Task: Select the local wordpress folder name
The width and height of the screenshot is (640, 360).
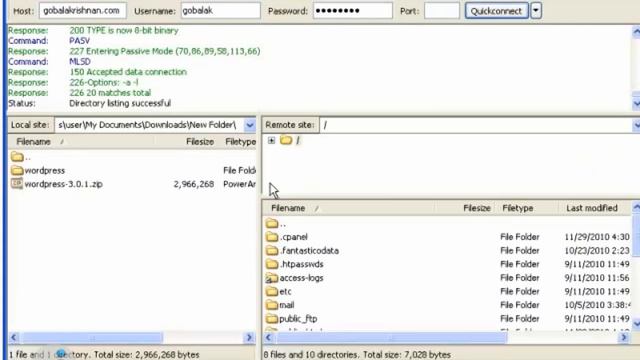Action: (45, 171)
